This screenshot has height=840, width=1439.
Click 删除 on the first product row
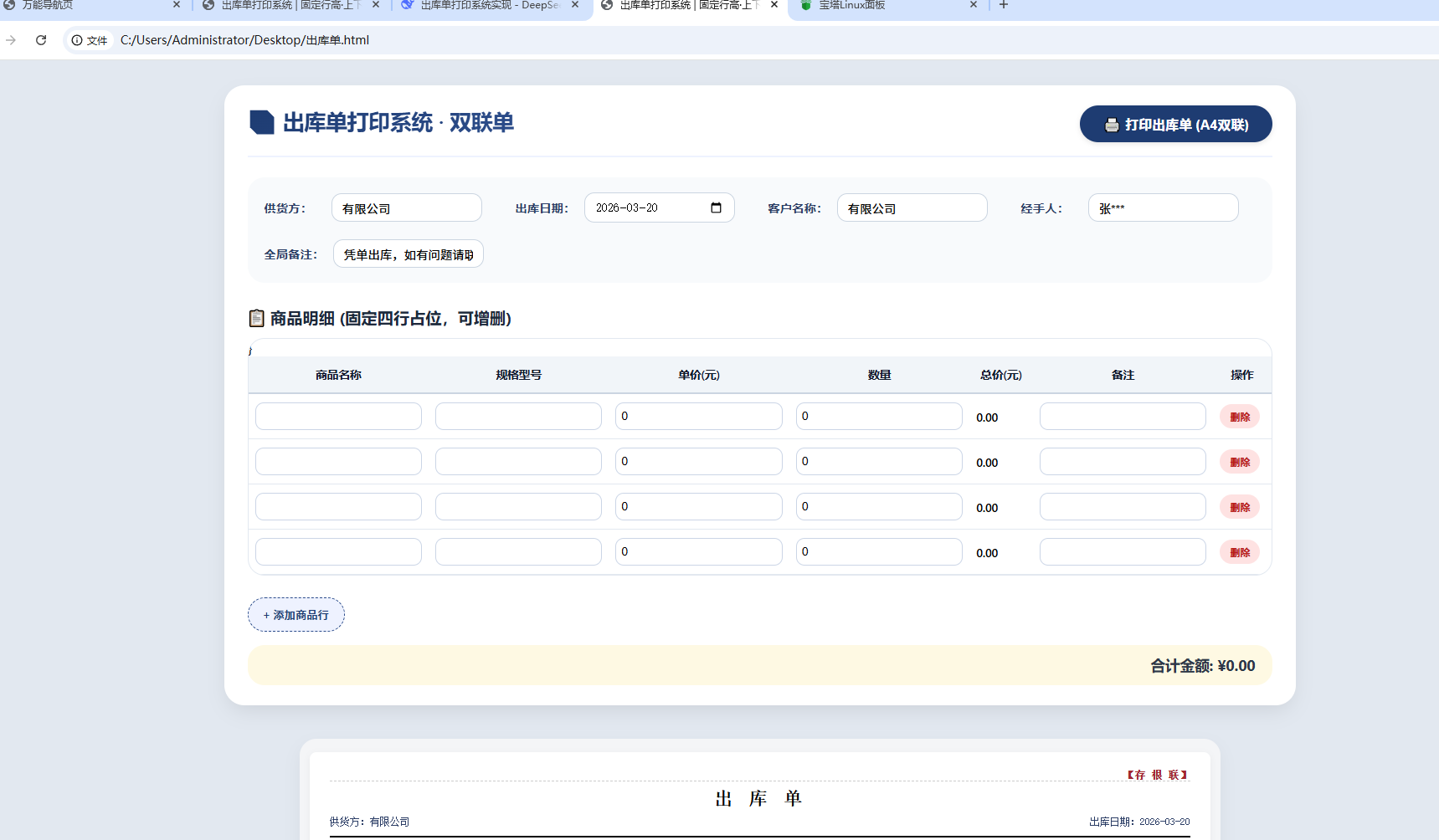1240,416
